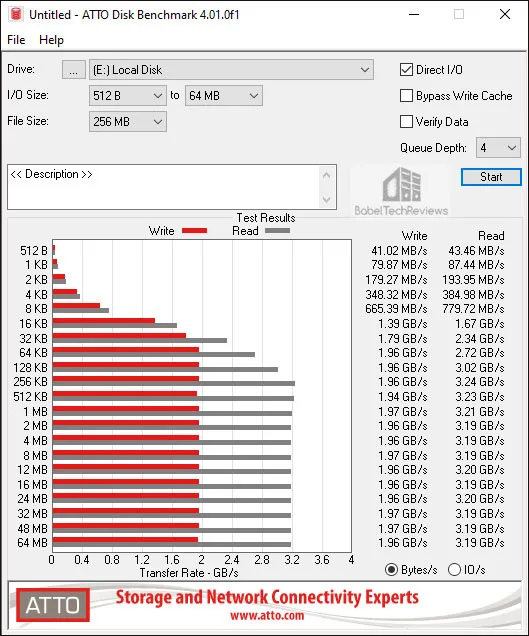The image size is (529, 636).
Task: Click the 1.94 GB/s write value
Action: point(403,396)
